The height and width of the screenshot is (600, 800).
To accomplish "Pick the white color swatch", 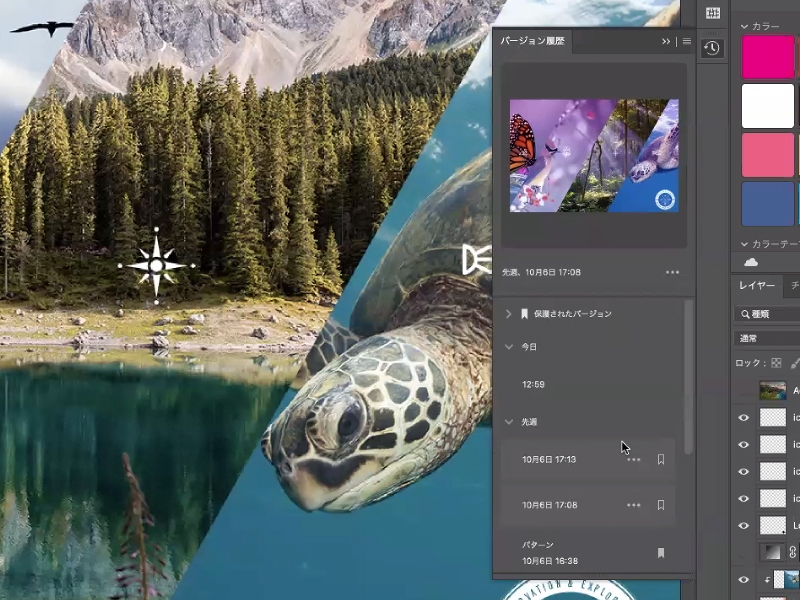I will [x=768, y=106].
